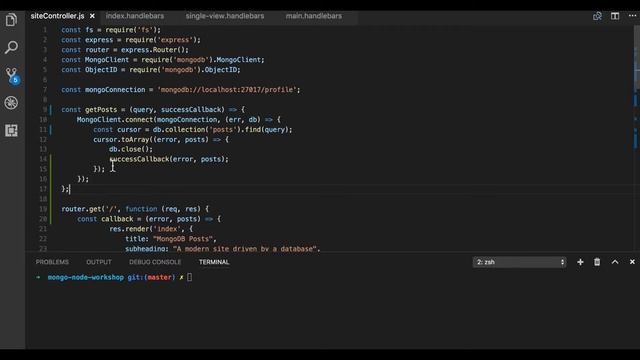Screen dimensions: 640x360
Task: Switch to the siteController.js tab
Action: tap(57, 16)
